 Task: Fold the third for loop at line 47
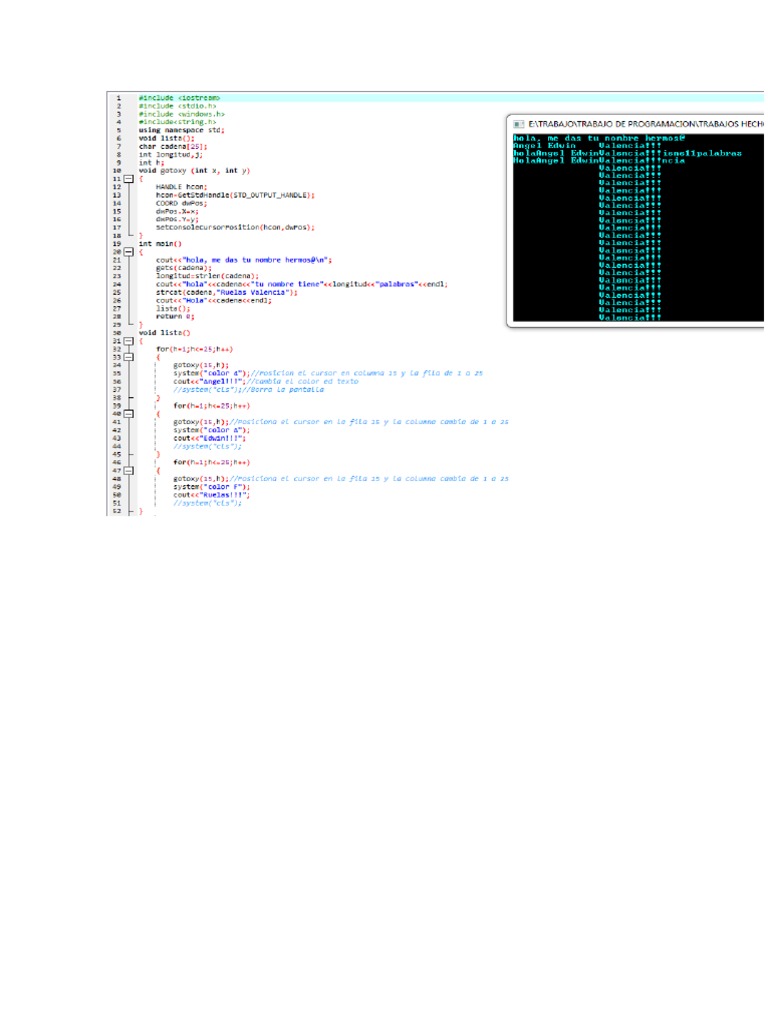coord(128,470)
